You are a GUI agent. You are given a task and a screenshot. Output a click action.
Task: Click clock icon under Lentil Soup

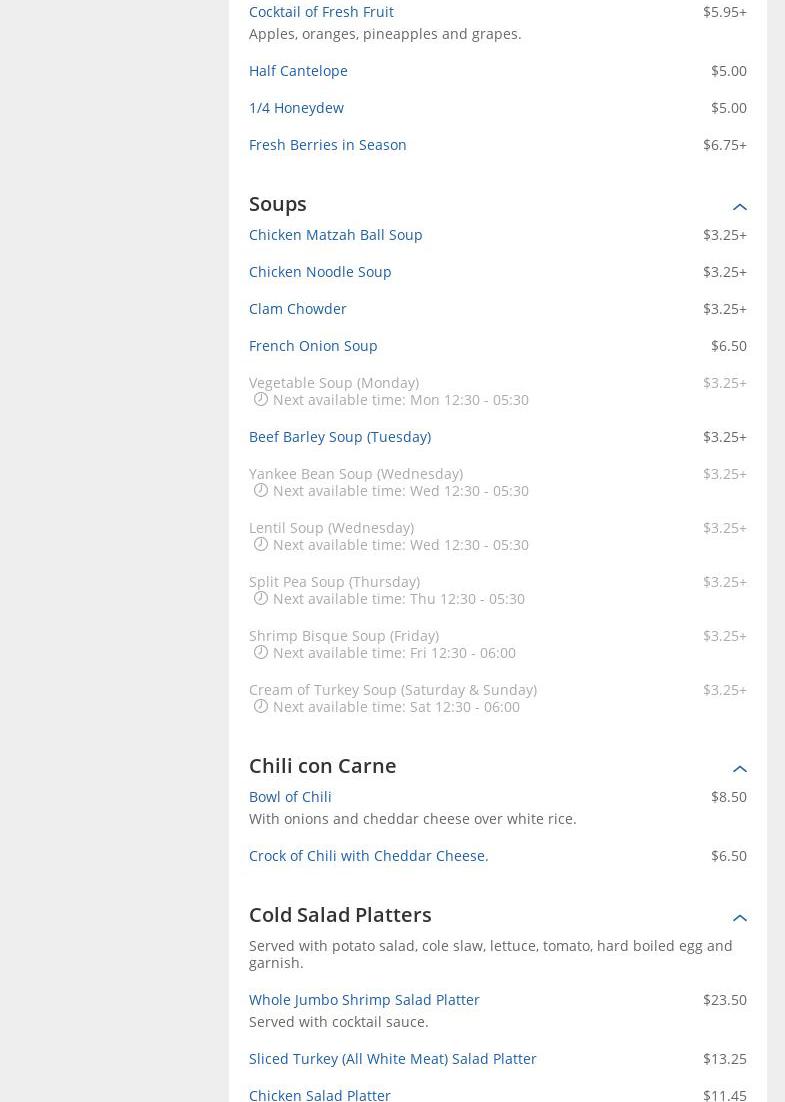(x=261, y=544)
